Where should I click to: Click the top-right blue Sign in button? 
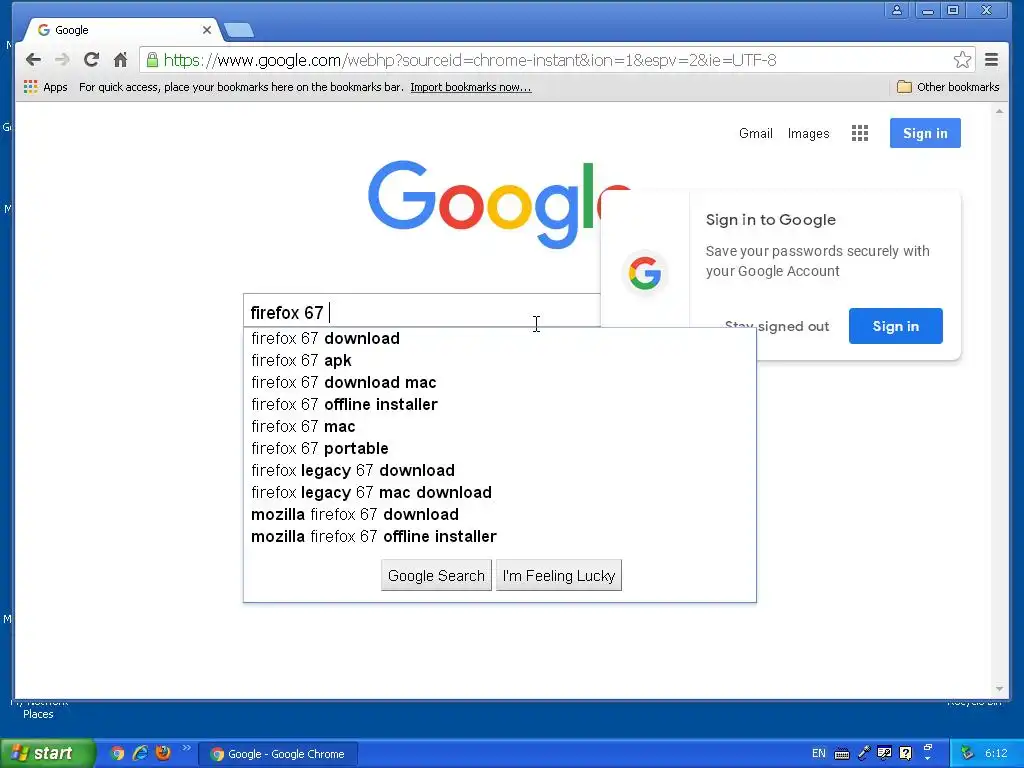pos(925,133)
